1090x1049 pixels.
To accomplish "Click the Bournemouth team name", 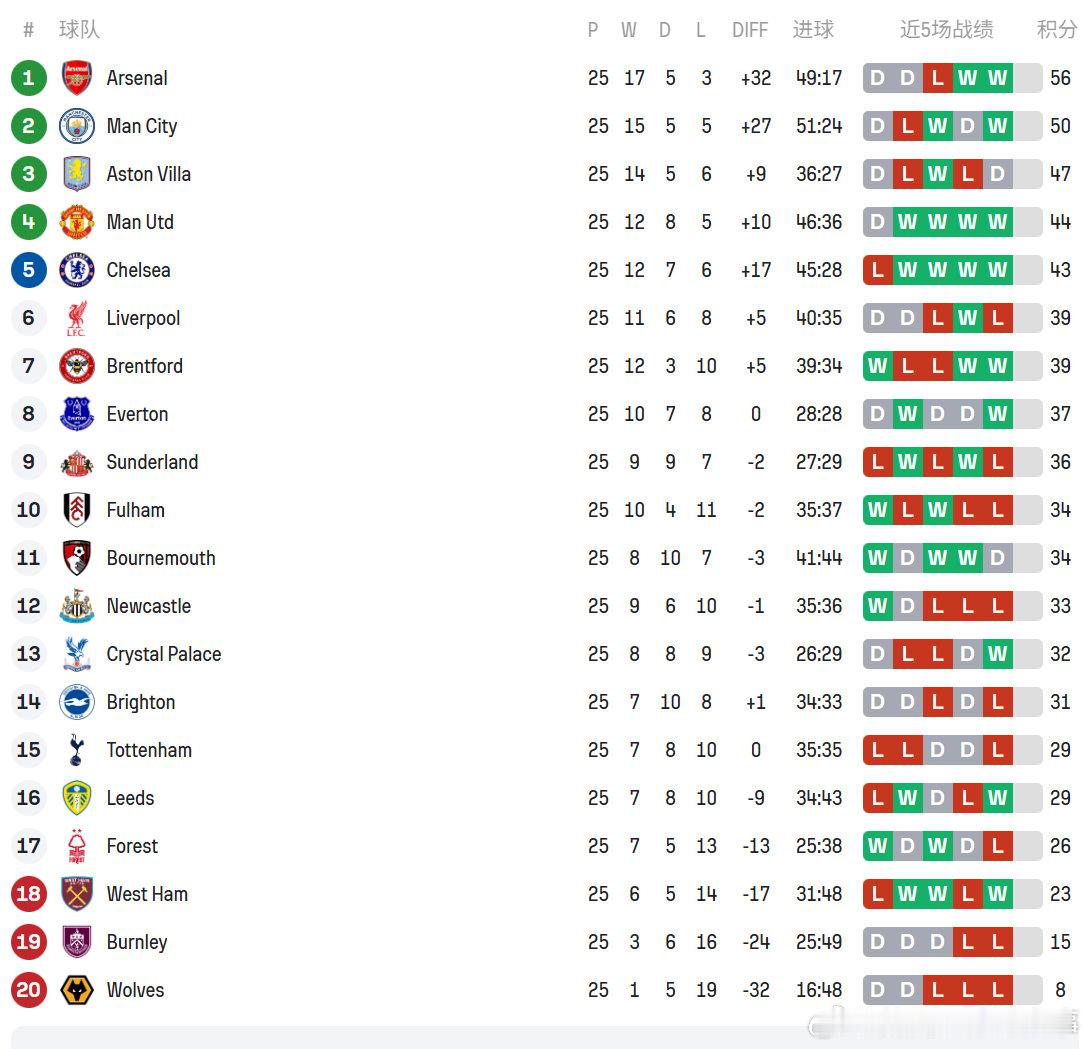I will (161, 558).
